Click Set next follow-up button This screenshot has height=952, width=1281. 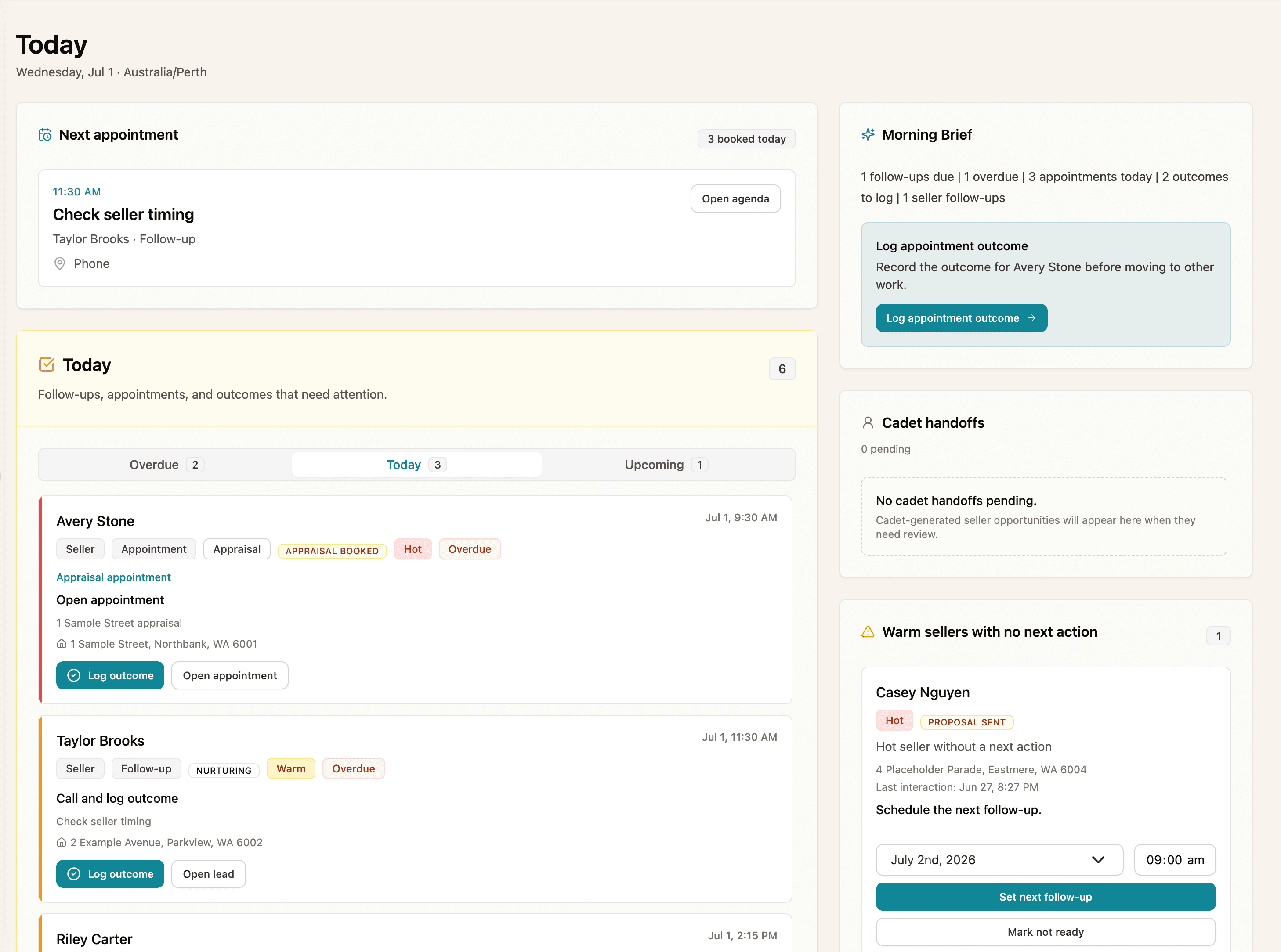click(x=1046, y=897)
